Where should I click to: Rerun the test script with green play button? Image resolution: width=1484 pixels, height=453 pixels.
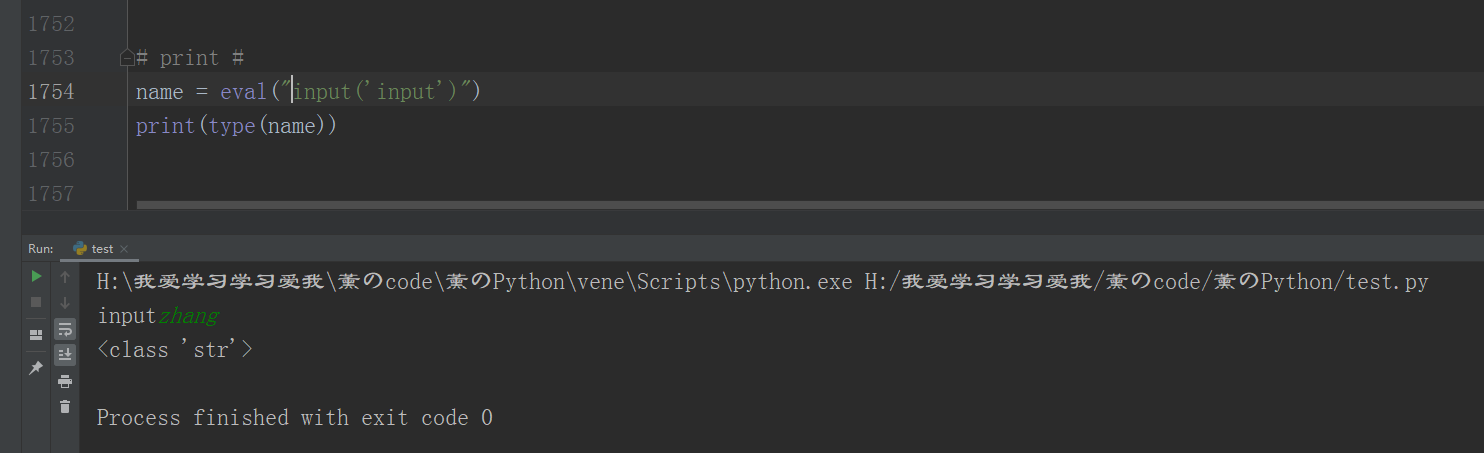tap(36, 276)
